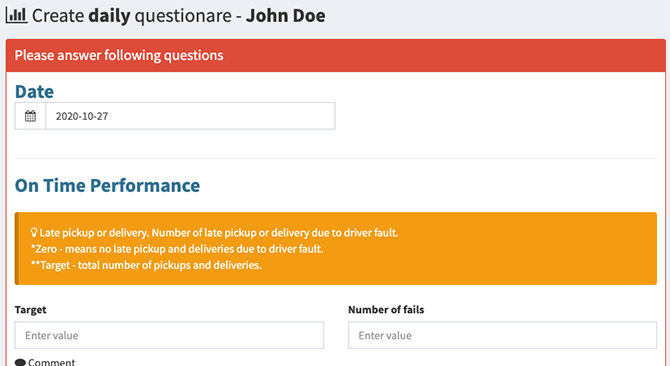670x366 pixels.
Task: Click the '**Target - total number' note
Action: click(x=146, y=265)
